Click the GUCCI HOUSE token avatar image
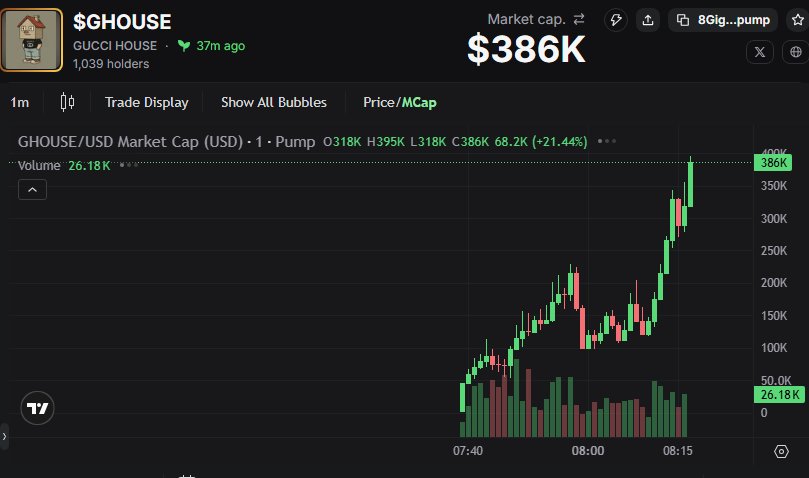The width and height of the screenshot is (809, 478). click(31, 40)
